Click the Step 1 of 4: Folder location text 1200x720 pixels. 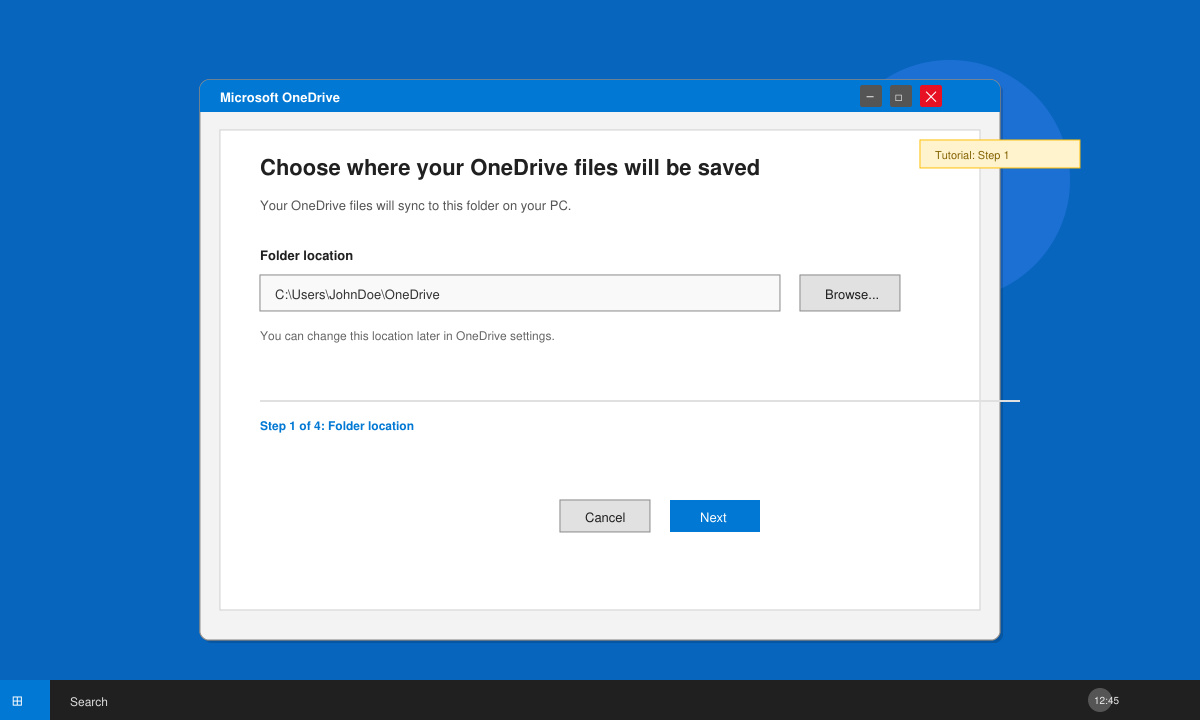pos(337,426)
